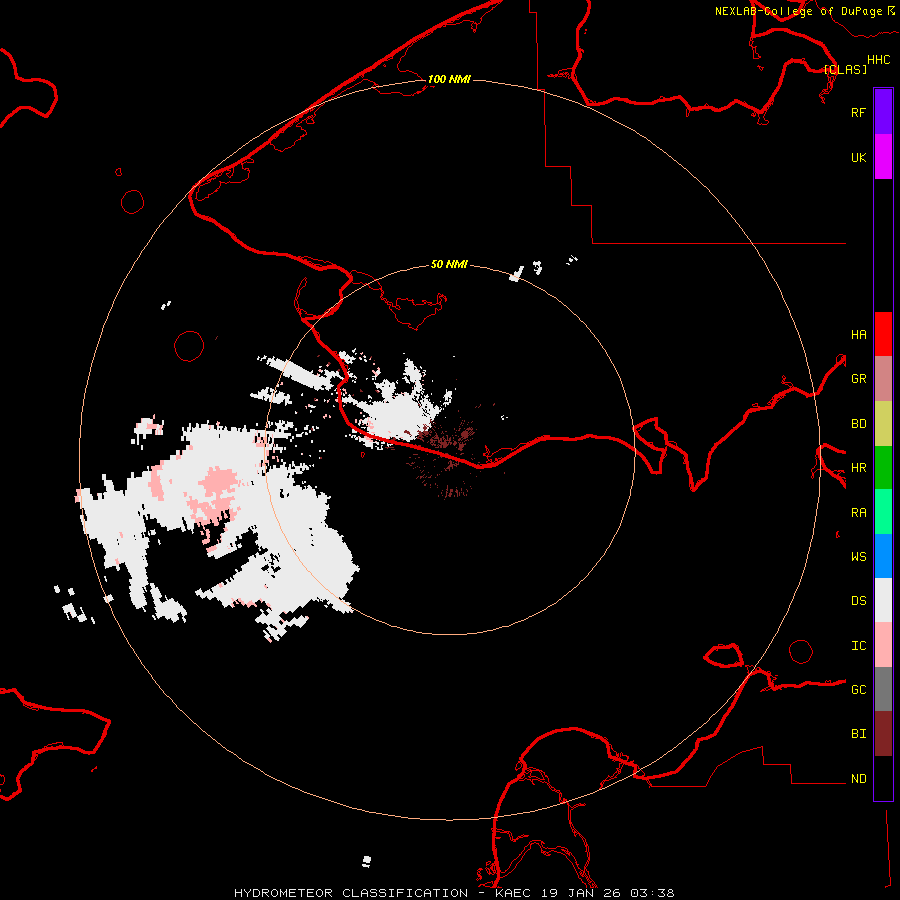Click the 50 NMI range ring label
Viewport: 900px width, 900px height.
point(449,264)
